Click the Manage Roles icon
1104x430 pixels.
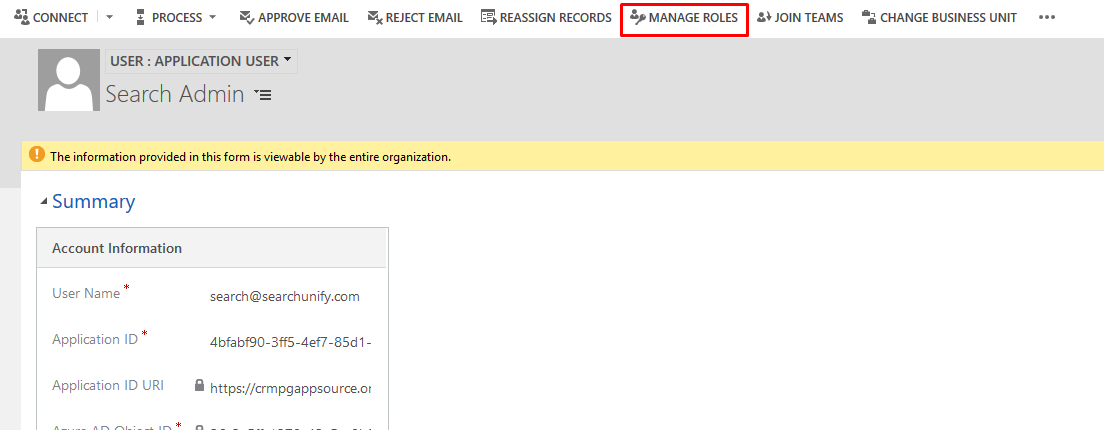pyautogui.click(x=637, y=17)
